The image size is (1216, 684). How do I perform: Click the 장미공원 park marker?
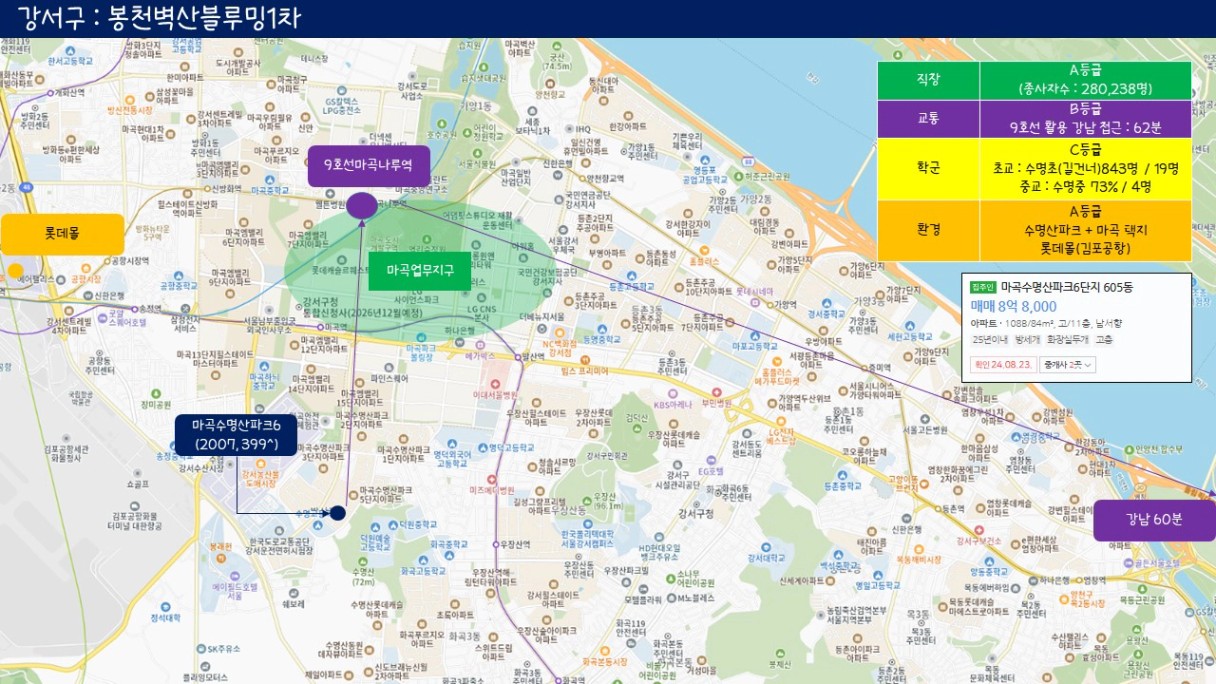[154, 394]
